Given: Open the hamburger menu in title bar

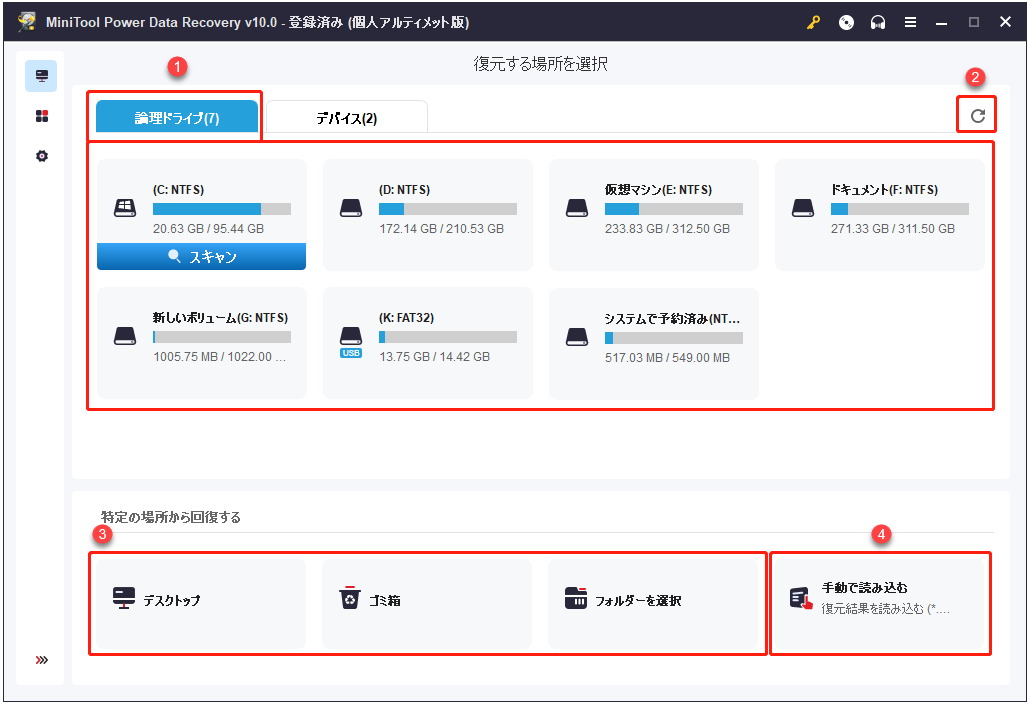Looking at the screenshot, I should tap(910, 22).
